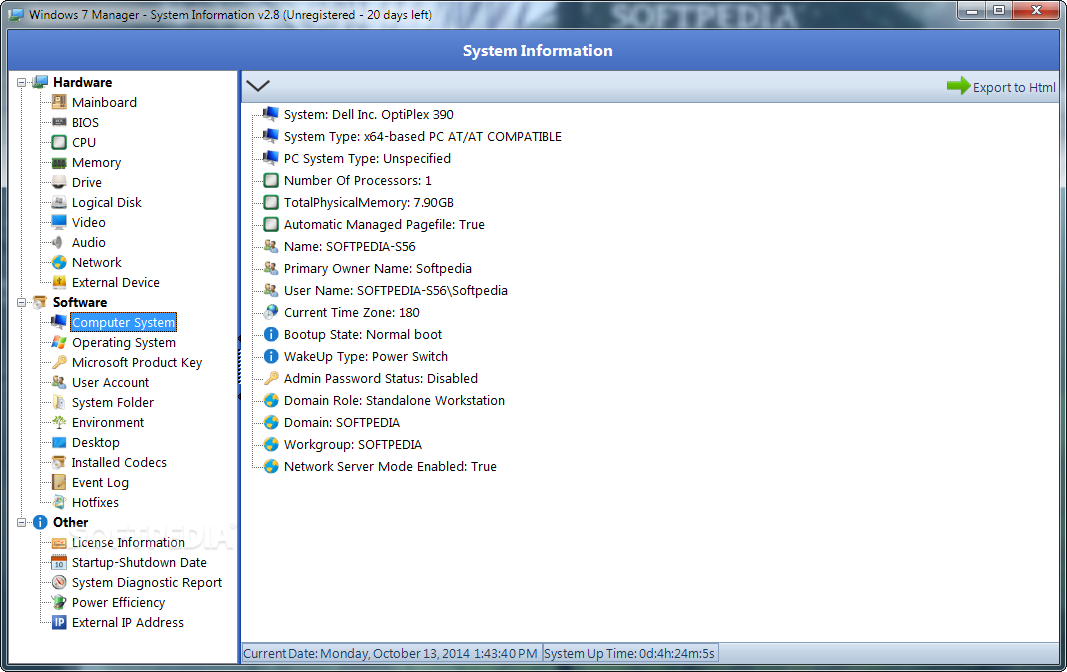Select 'Admin Password Status: Disabled' row
Screen dimensions: 1067x672
381,378
